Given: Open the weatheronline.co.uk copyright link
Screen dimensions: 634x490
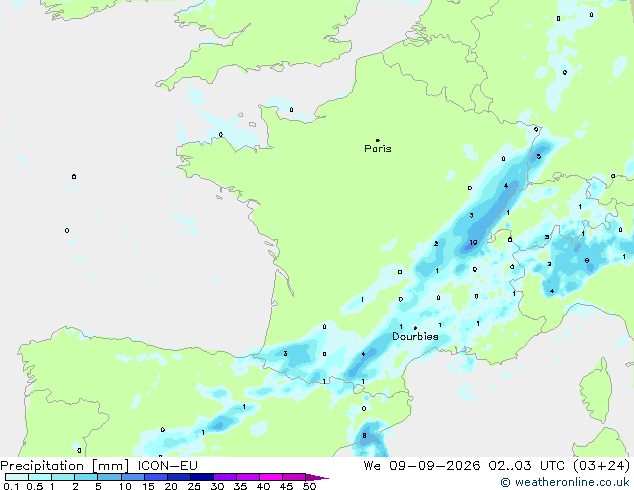Looking at the screenshot, I should click(564, 482).
